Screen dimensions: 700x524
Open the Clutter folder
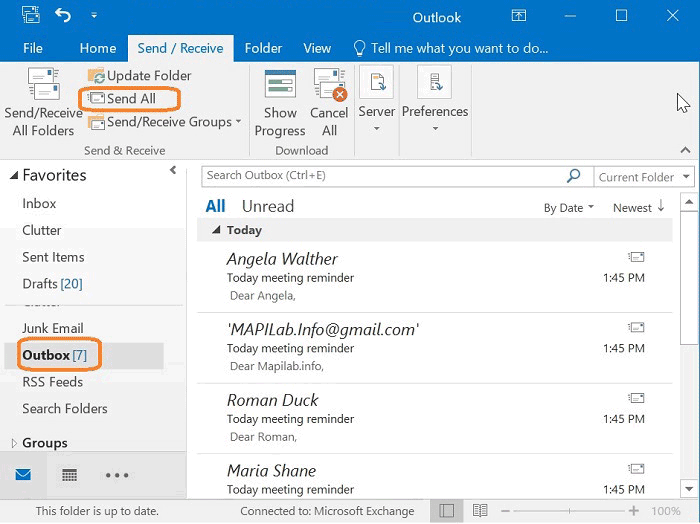coord(42,230)
